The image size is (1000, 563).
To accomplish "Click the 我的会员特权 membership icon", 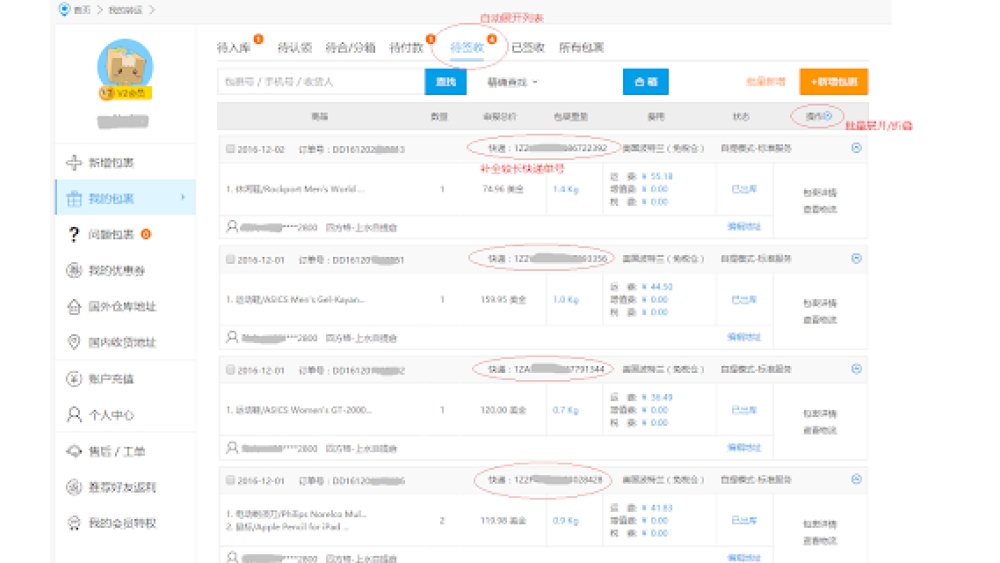I will coord(74,523).
